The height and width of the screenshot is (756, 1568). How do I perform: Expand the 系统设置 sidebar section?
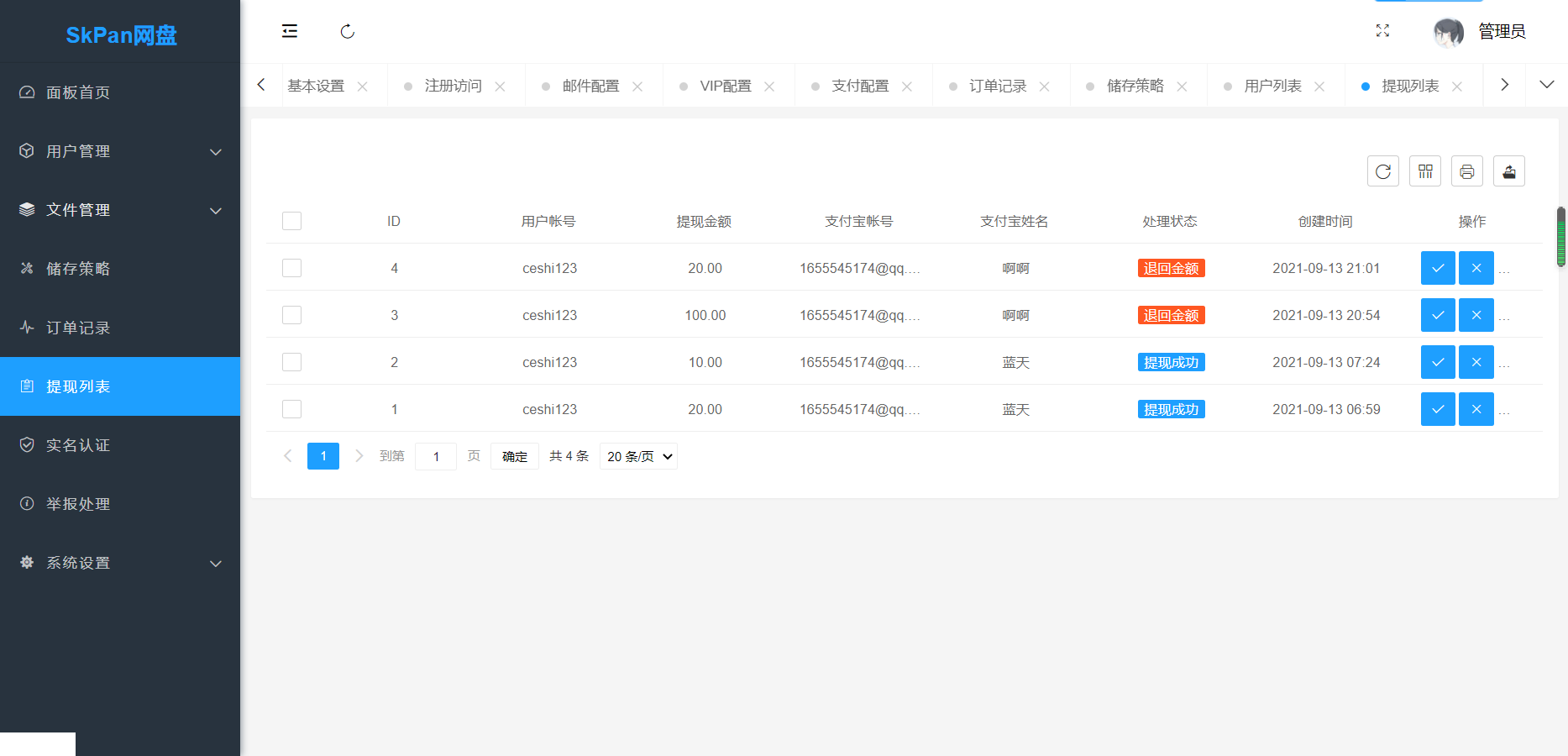120,563
